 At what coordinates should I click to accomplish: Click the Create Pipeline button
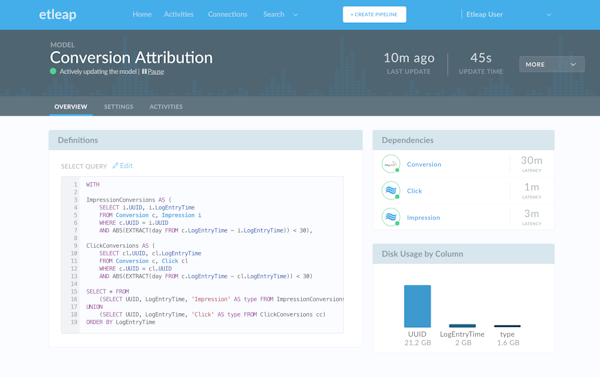tap(374, 15)
